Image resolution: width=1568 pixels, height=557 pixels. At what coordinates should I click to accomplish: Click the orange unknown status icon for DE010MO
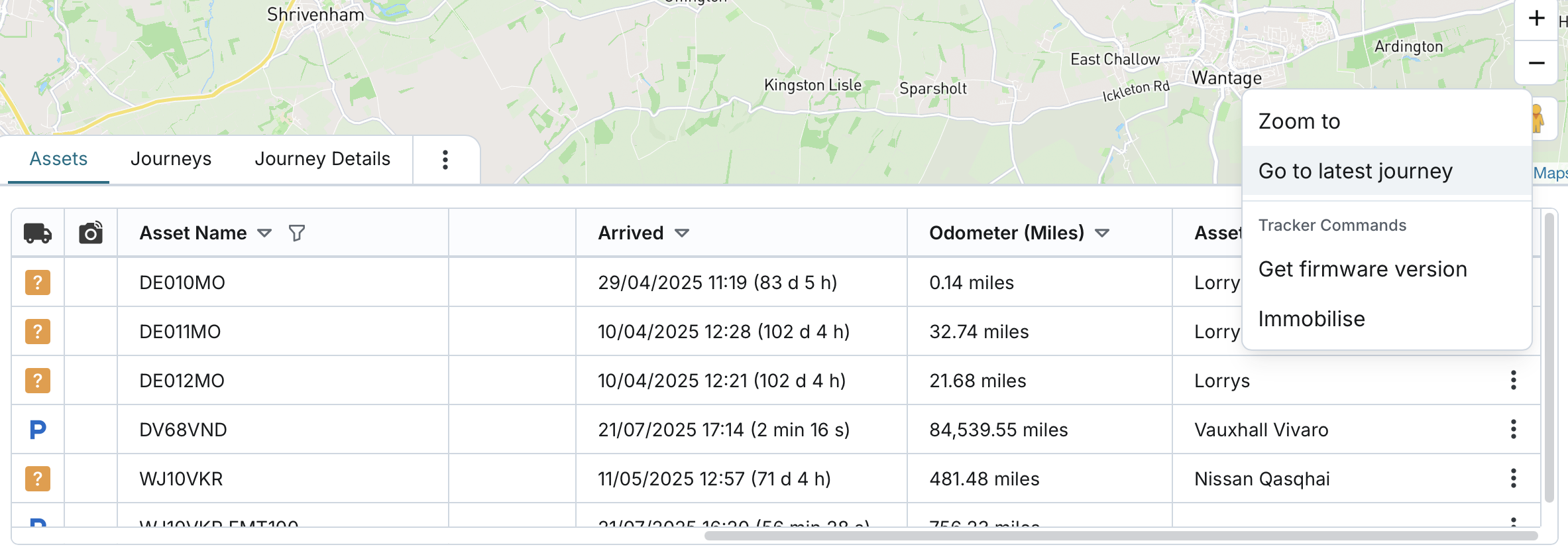(38, 282)
